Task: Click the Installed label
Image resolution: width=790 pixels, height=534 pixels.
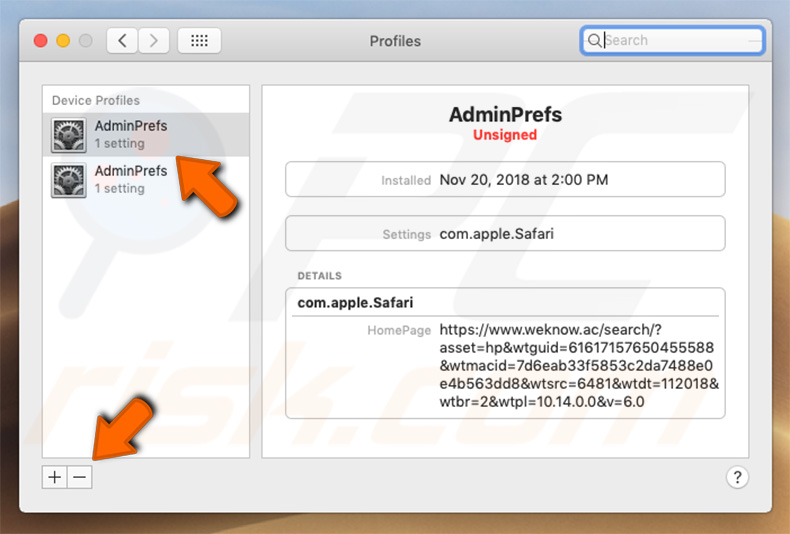Action: (x=406, y=180)
